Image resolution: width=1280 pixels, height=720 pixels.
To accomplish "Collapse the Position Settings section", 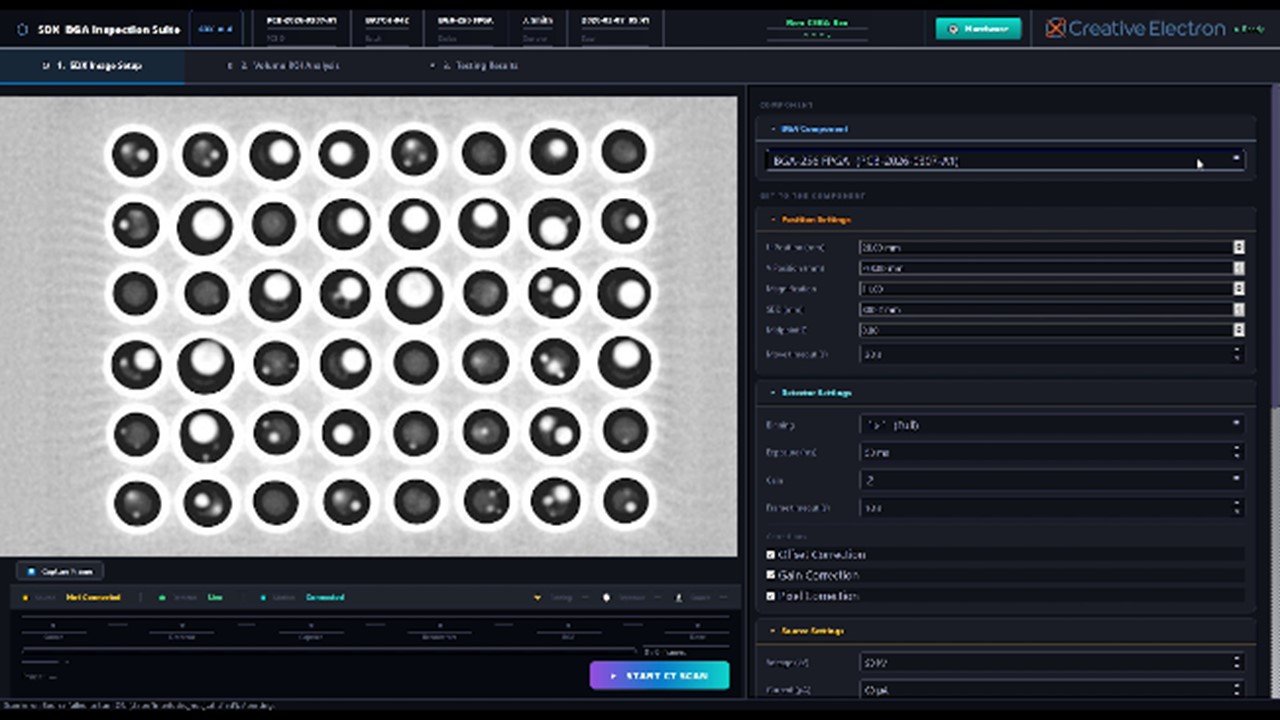I will [x=1007, y=219].
